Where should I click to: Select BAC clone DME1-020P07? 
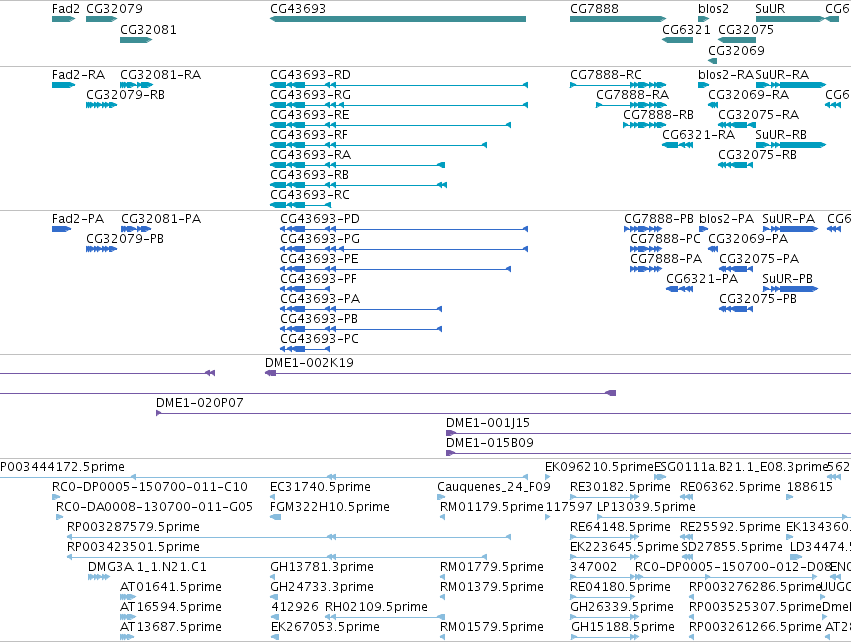click(504, 414)
